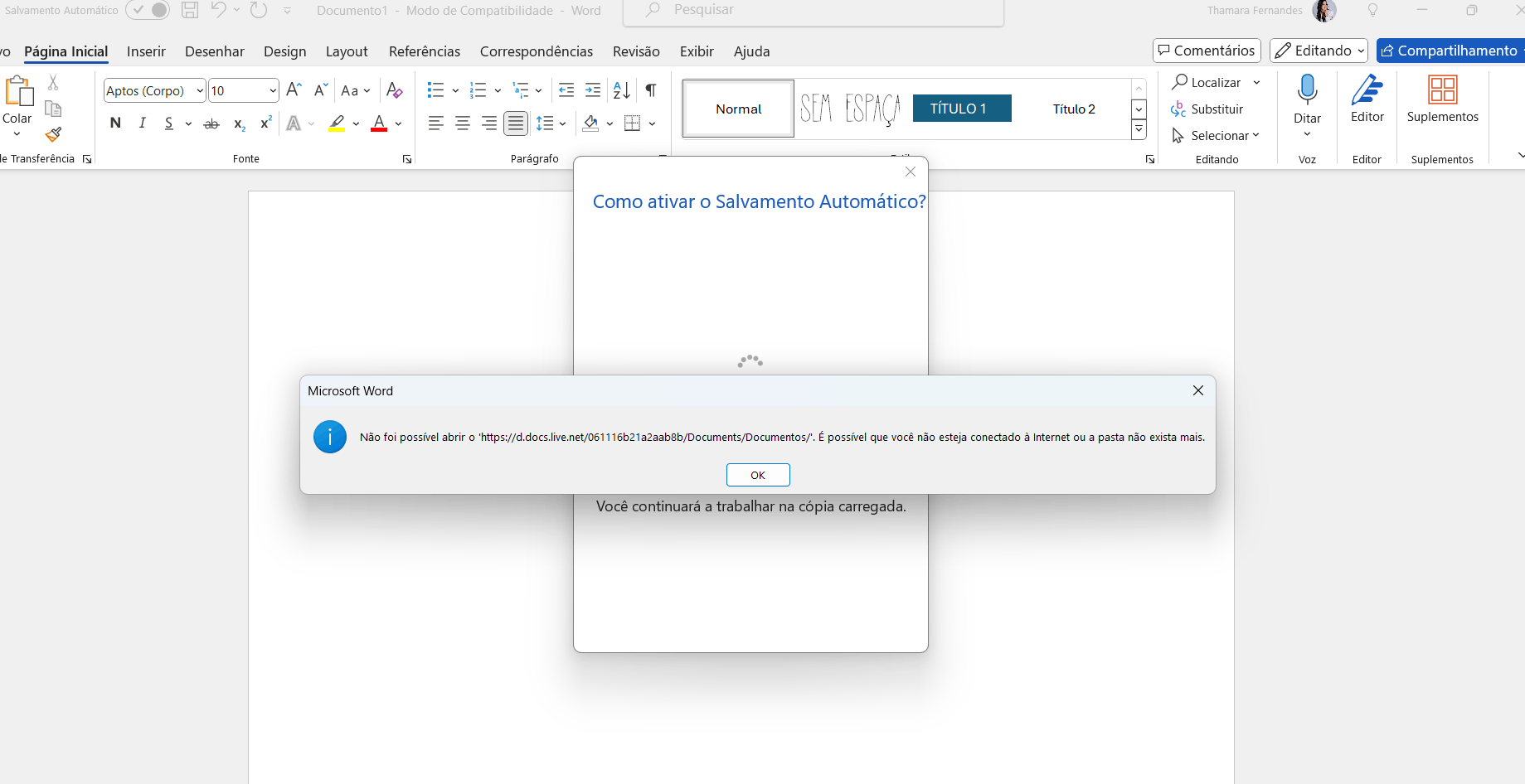Open the Exibir tab
The height and width of the screenshot is (784, 1525).
pos(697,51)
